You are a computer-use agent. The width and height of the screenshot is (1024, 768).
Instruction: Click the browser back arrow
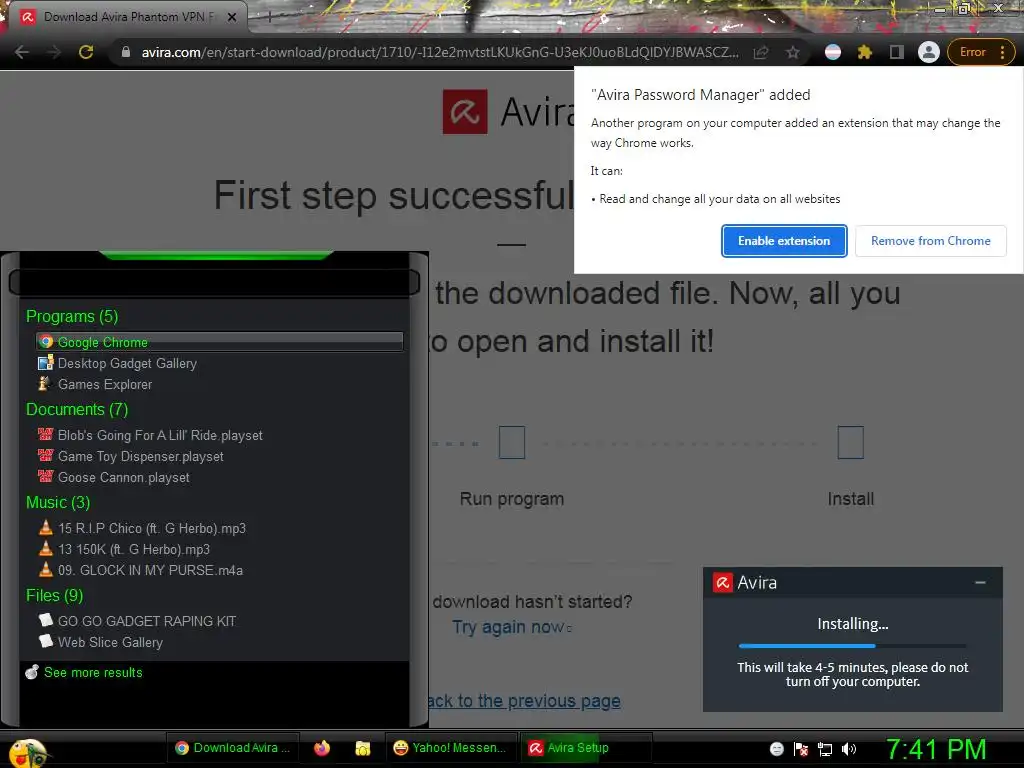pos(22,52)
